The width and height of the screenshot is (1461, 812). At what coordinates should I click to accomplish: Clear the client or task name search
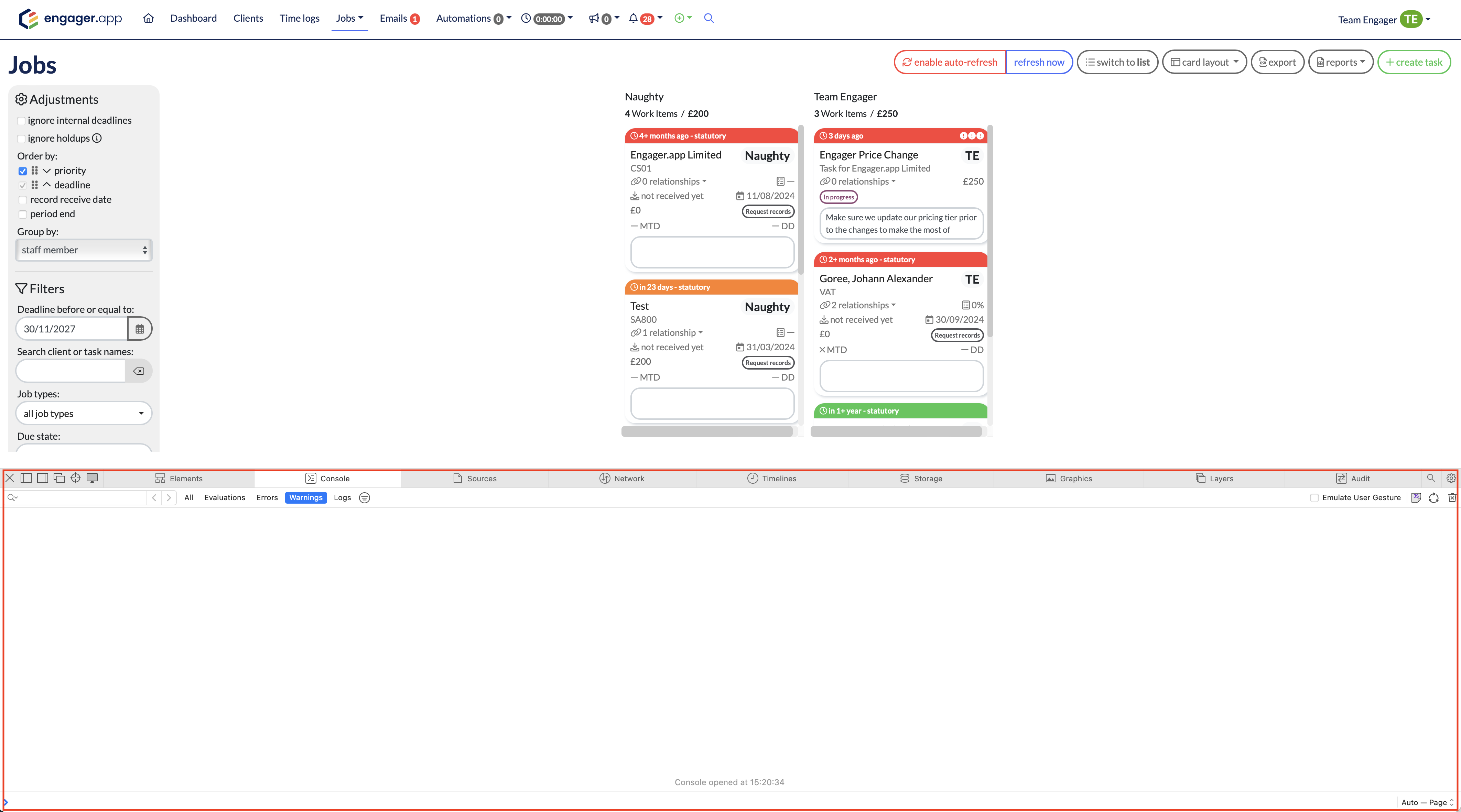(x=138, y=371)
